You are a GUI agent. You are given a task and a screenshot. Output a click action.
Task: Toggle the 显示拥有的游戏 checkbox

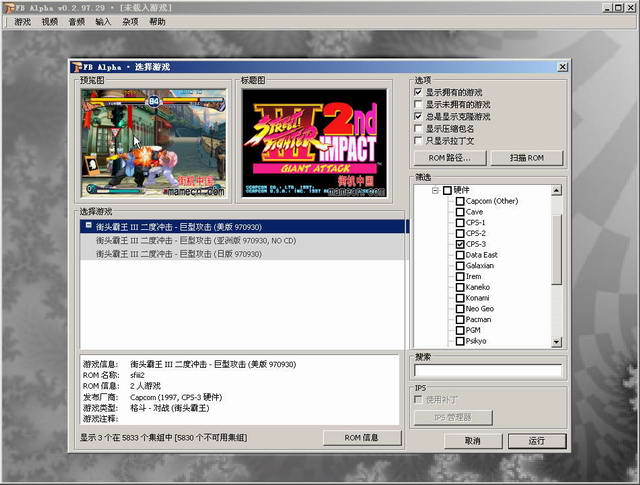(418, 92)
